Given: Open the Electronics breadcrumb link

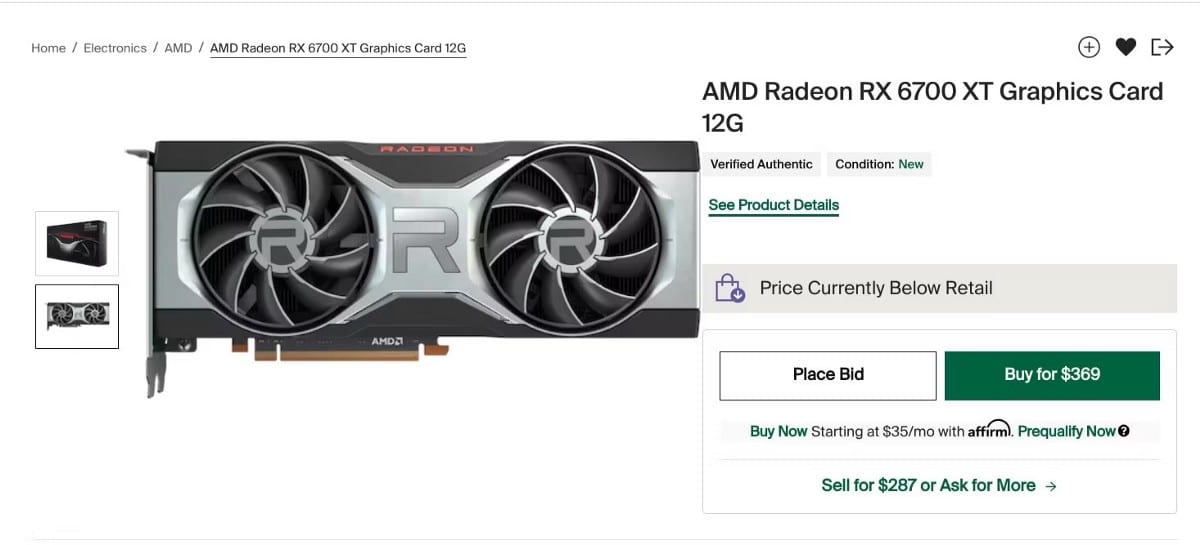Looking at the screenshot, I should coord(115,48).
